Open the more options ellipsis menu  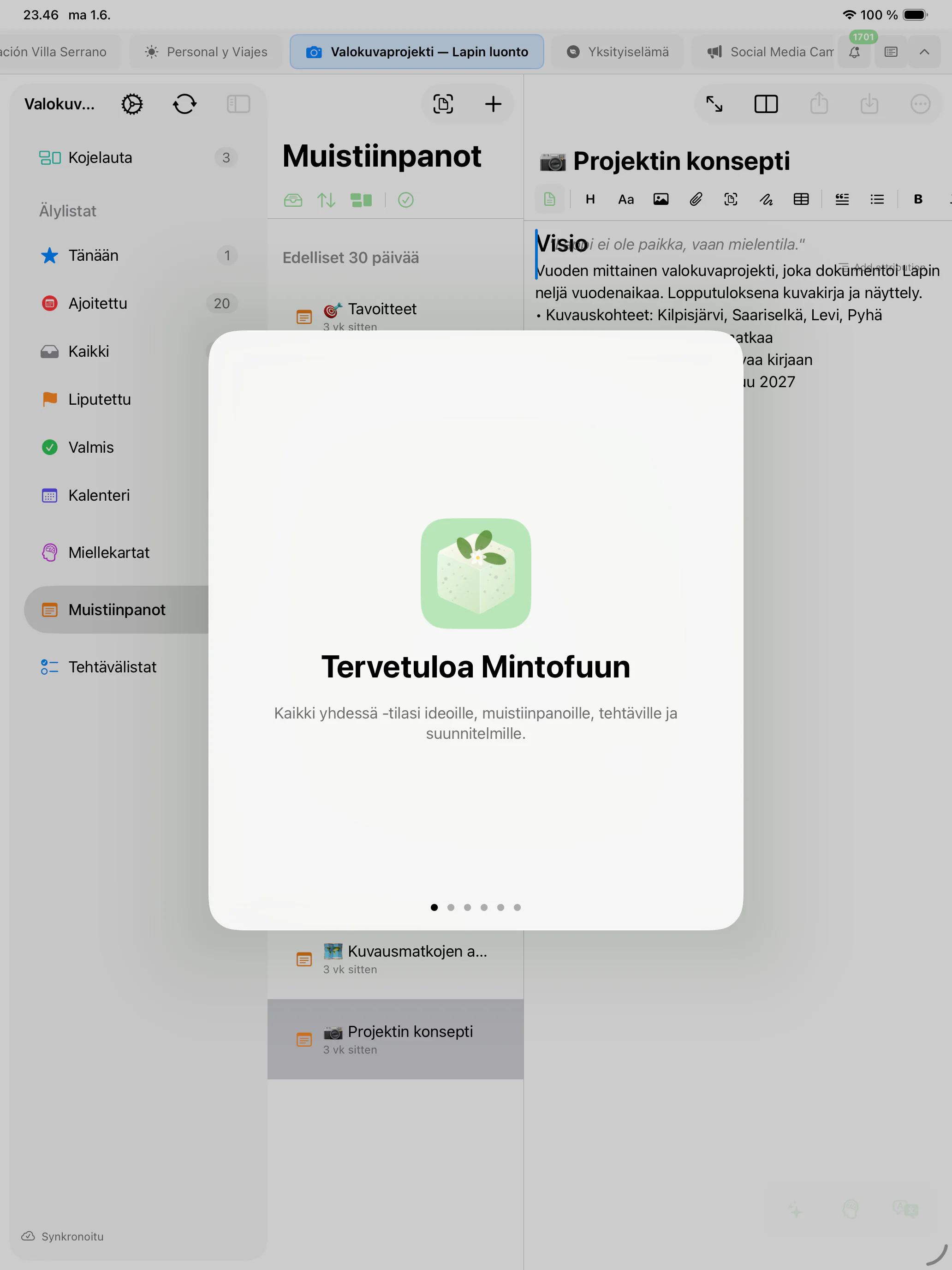coord(920,104)
